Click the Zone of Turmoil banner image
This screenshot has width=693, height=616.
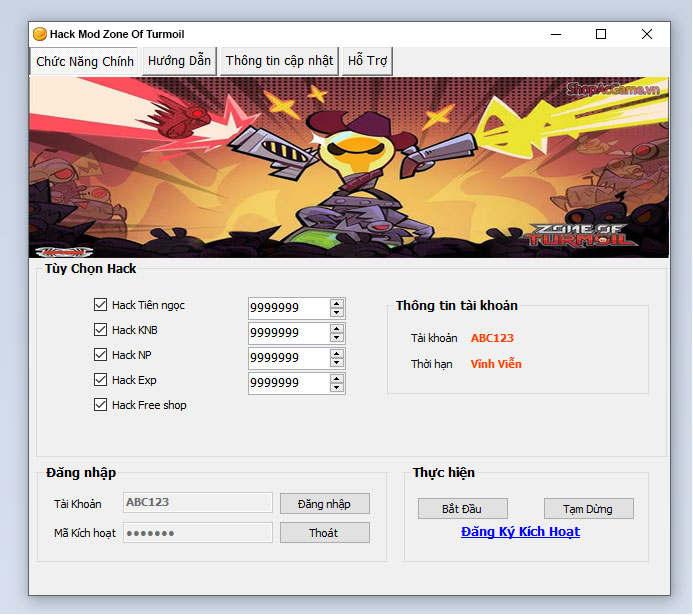click(349, 167)
